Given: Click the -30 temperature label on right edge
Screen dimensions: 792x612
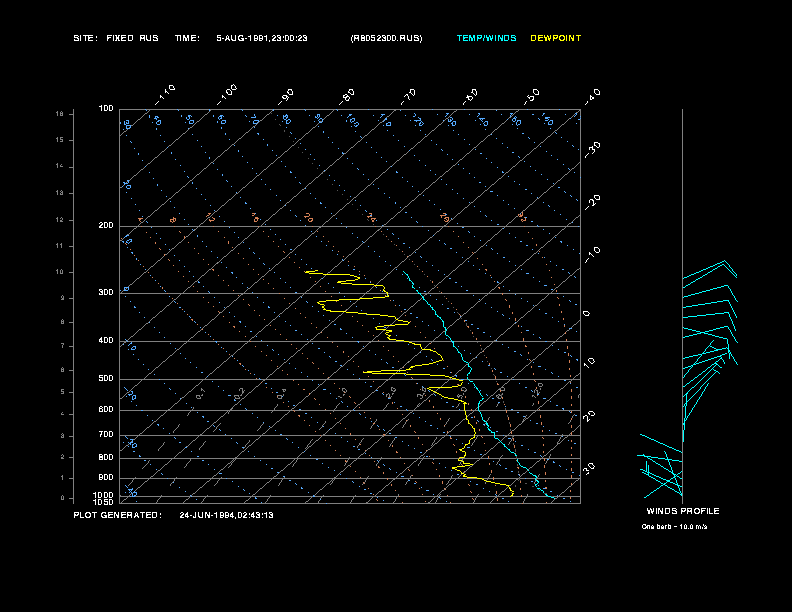Looking at the screenshot, I should coord(592,150).
